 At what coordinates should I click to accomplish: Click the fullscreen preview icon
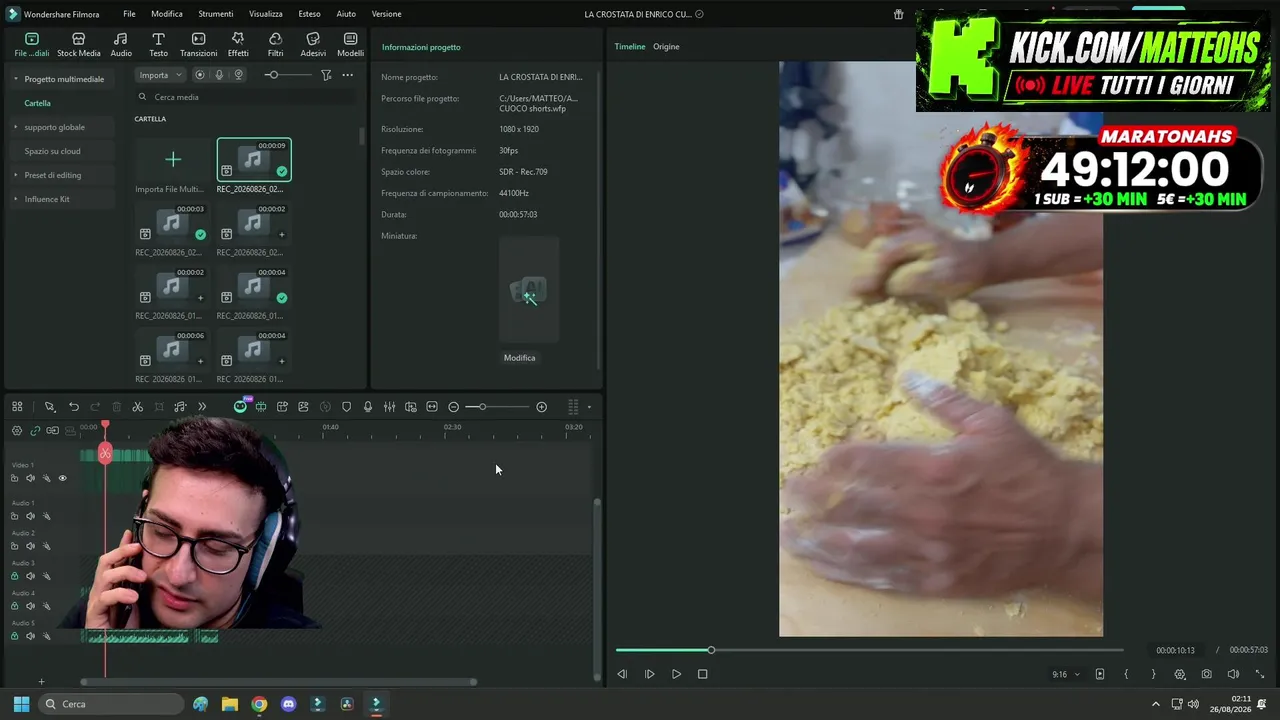pos(1260,674)
